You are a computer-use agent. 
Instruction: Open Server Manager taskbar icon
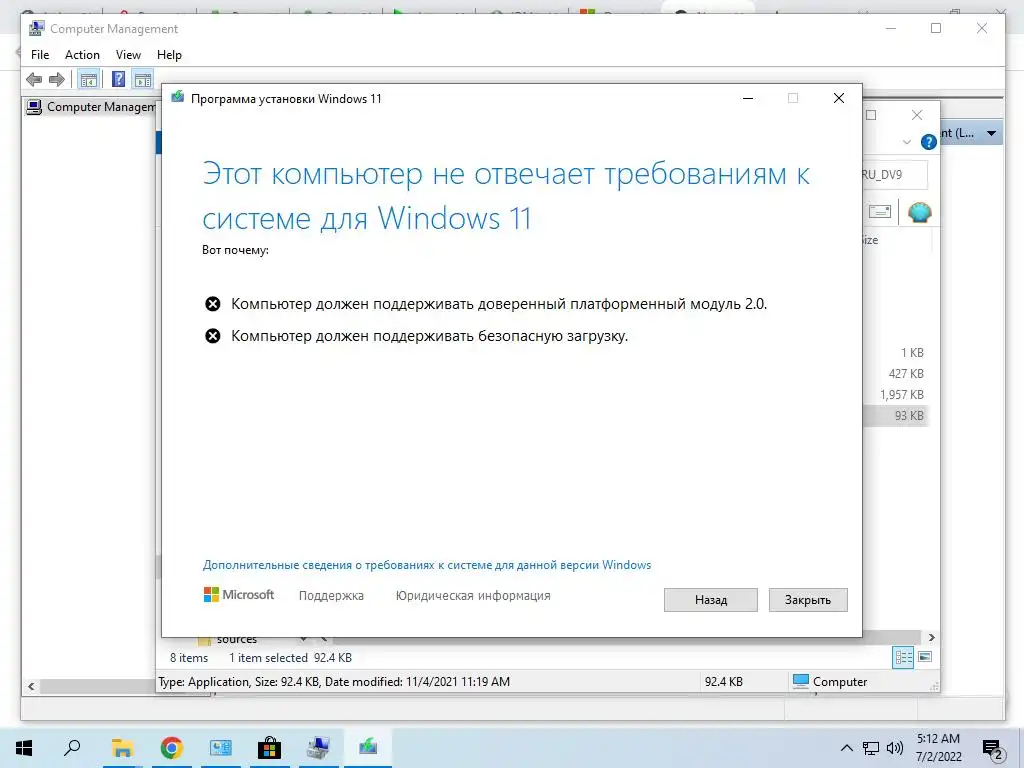click(x=220, y=748)
